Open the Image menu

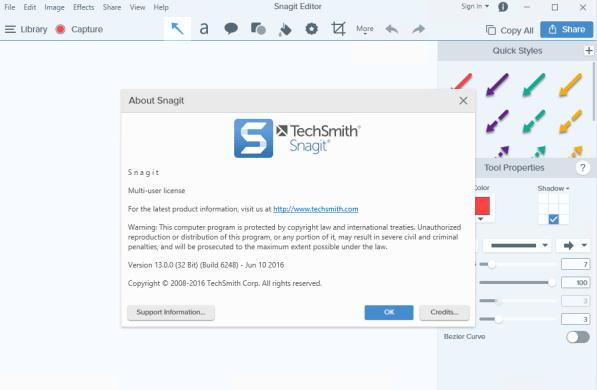coord(54,7)
